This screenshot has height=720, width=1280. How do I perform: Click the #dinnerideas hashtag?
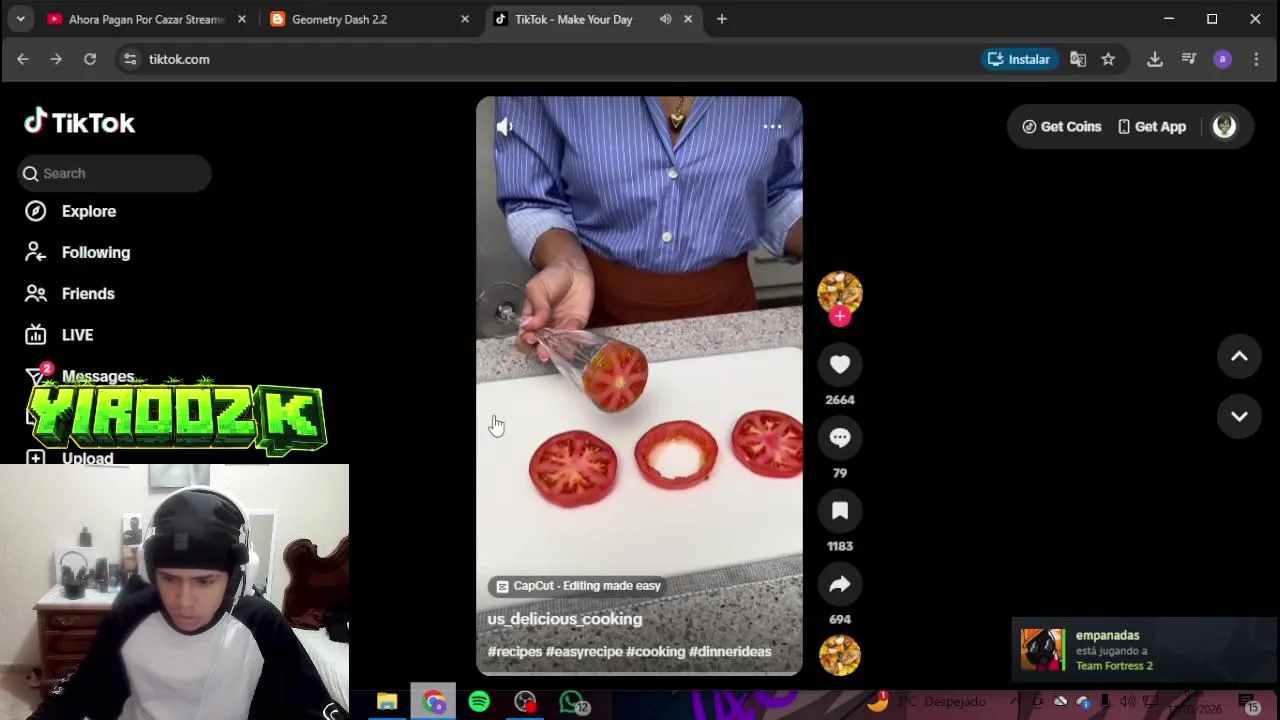[730, 652]
